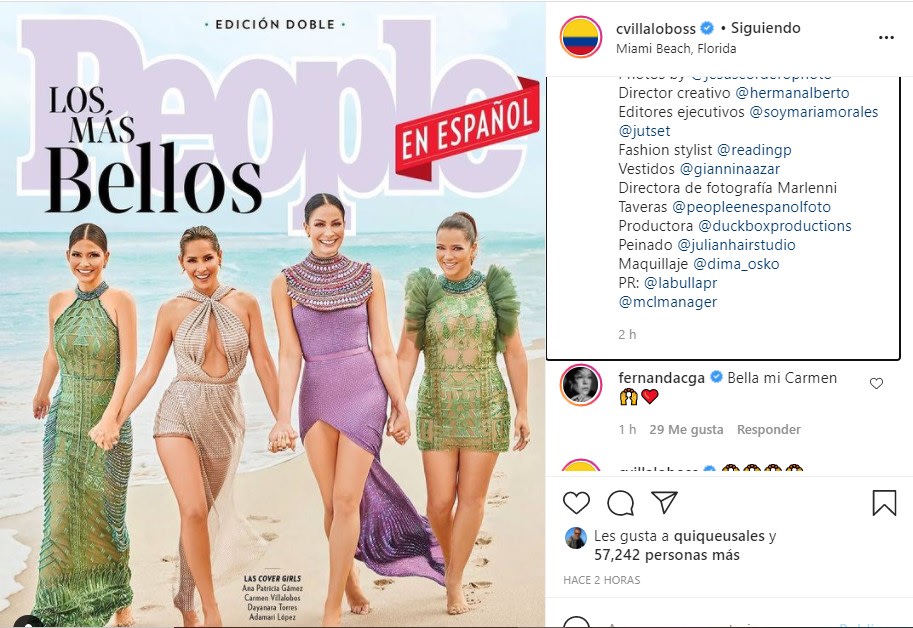This screenshot has width=913, height=628.
Task: Open the @julianhairstudio mention
Action: (x=736, y=245)
